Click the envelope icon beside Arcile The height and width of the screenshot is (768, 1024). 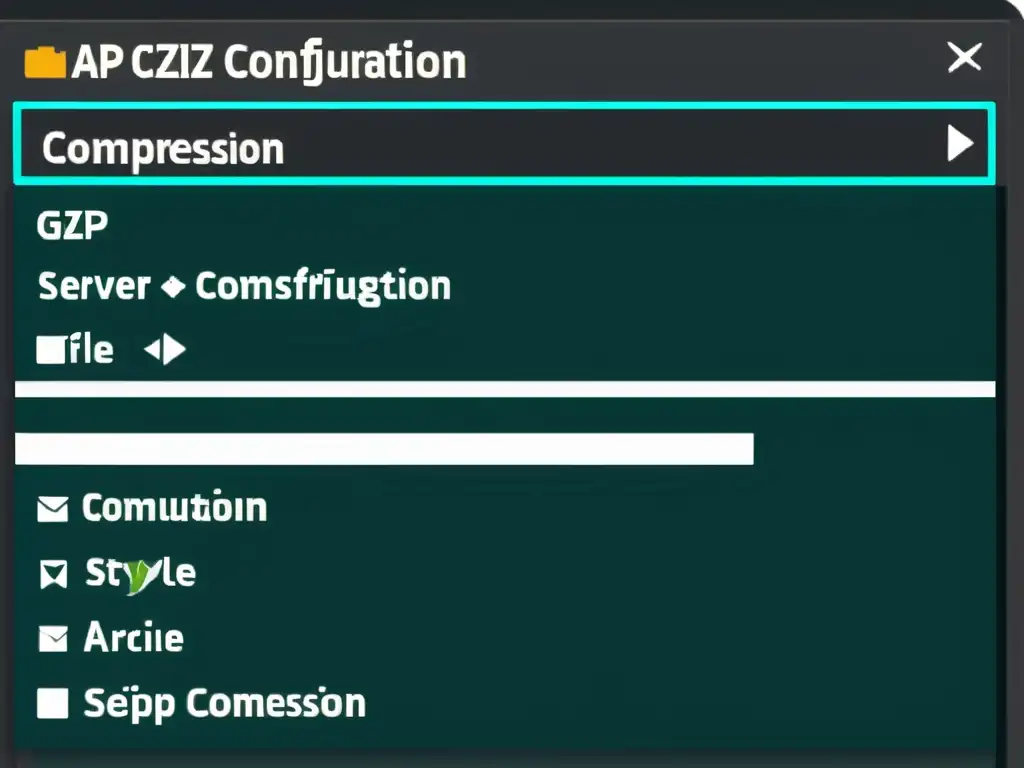pyautogui.click(x=51, y=637)
